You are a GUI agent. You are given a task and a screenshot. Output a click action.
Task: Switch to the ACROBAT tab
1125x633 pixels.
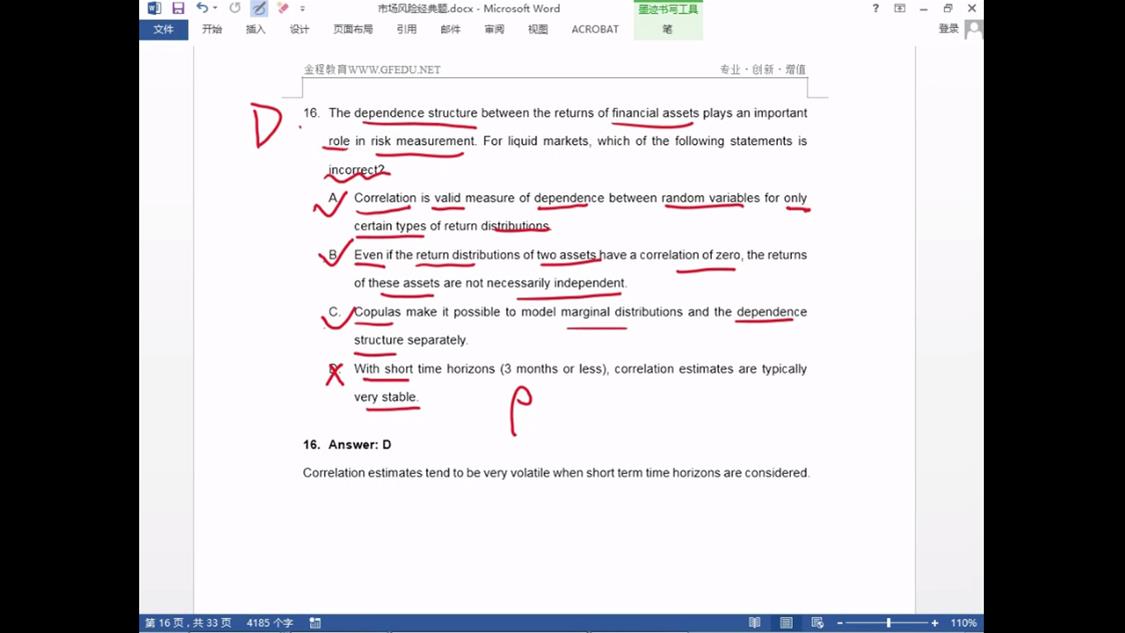[595, 29]
